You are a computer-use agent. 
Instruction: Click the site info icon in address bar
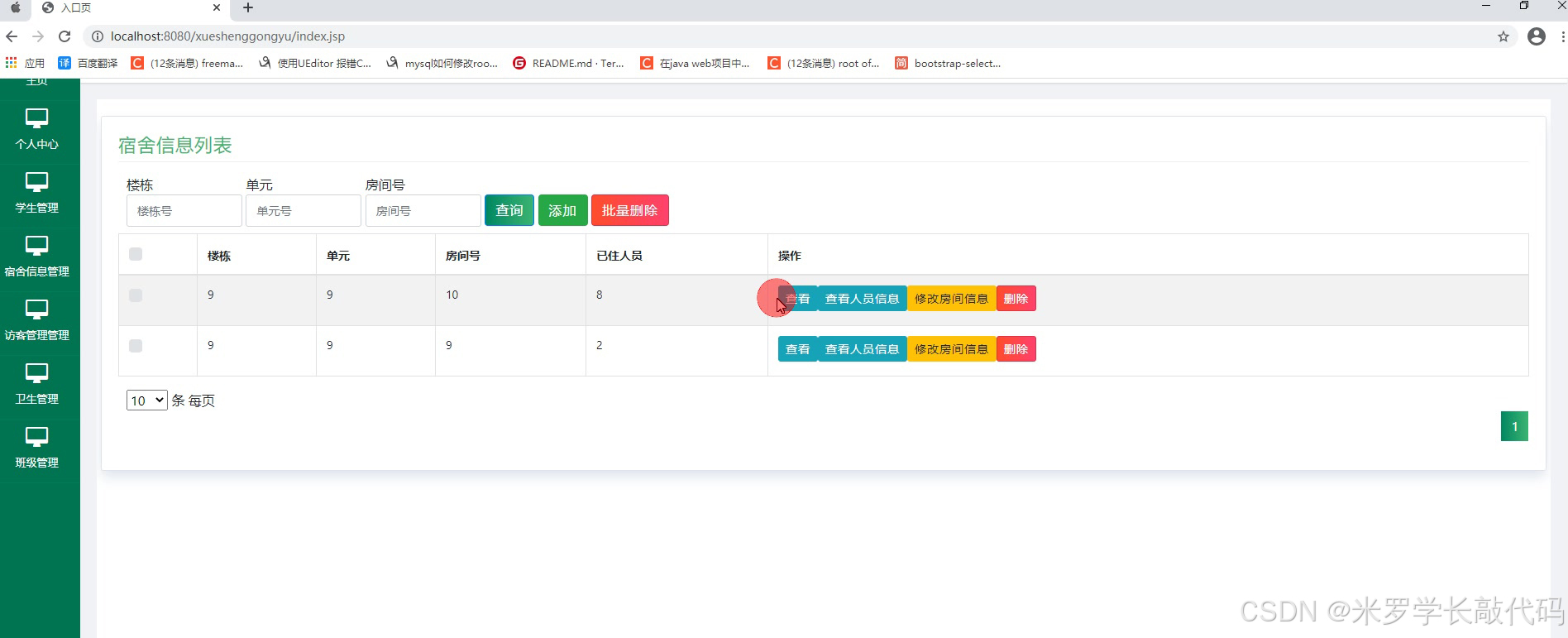[97, 36]
